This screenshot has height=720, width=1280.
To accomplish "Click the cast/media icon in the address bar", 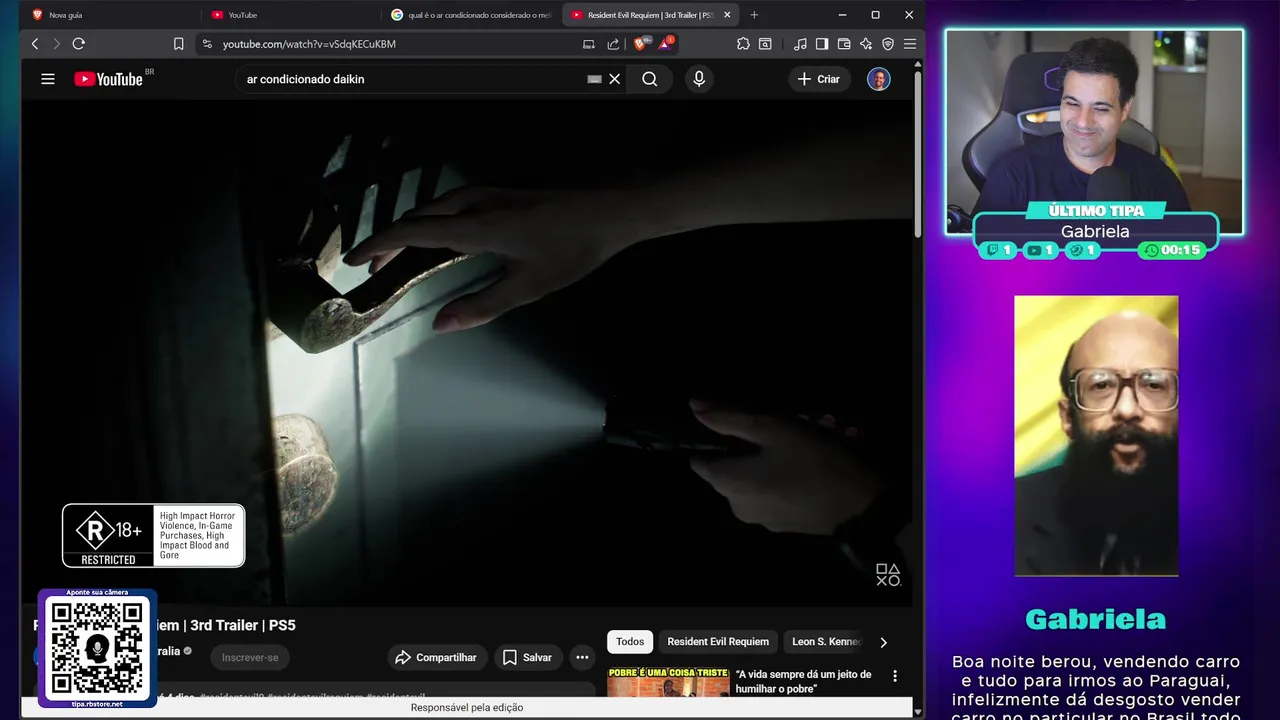I will pyautogui.click(x=589, y=44).
